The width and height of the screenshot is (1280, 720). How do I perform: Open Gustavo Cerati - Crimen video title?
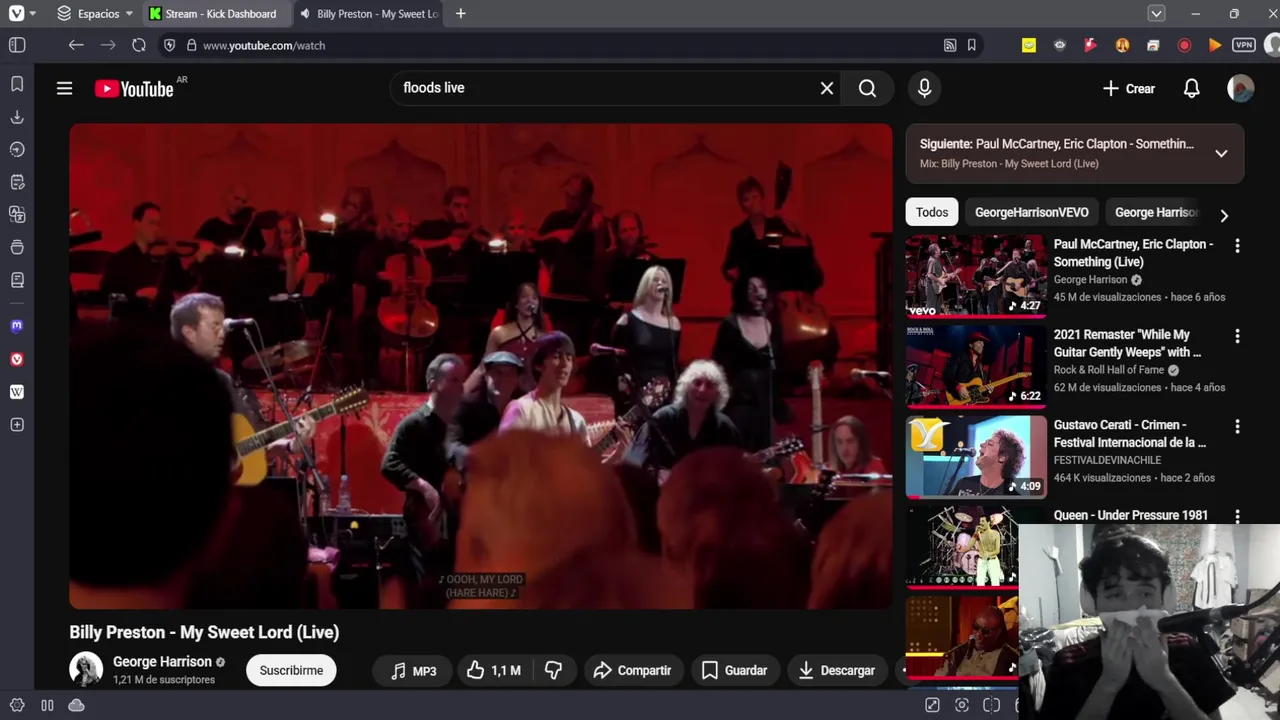1130,433
